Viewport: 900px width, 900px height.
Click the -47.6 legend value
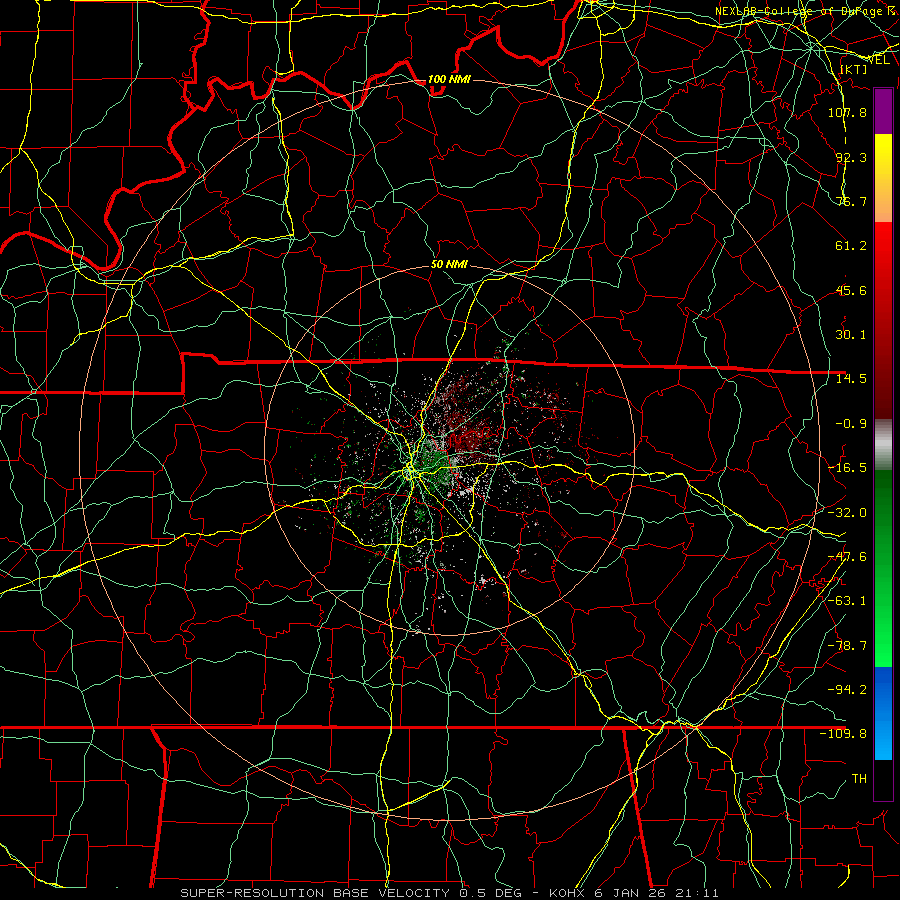(x=847, y=557)
